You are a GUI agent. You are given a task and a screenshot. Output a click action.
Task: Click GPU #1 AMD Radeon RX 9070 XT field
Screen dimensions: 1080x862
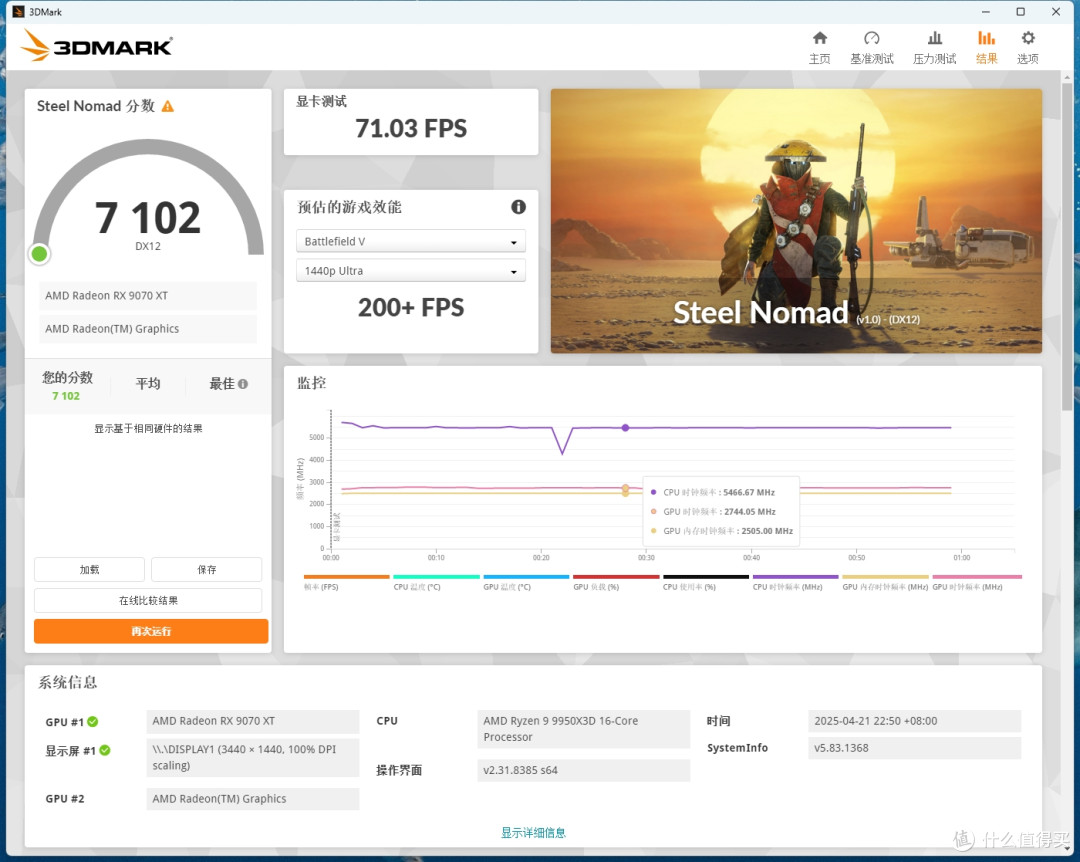[x=253, y=721]
